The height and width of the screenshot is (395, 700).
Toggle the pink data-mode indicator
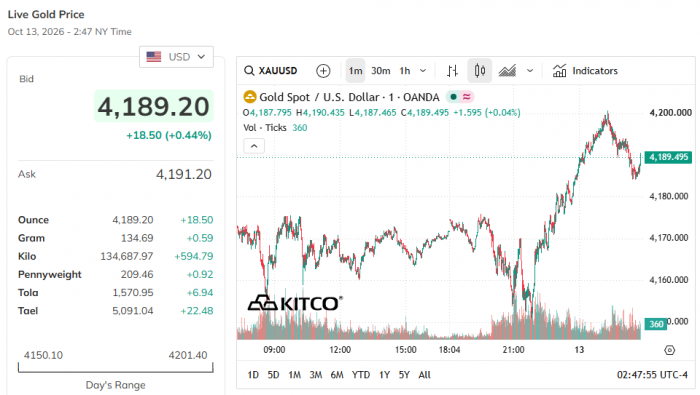[467, 97]
